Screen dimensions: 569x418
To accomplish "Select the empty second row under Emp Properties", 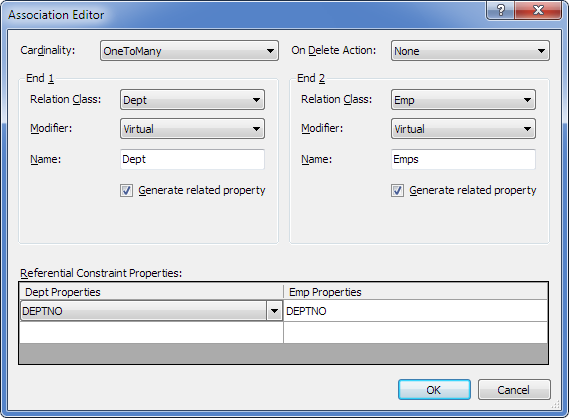I will click(x=415, y=333).
